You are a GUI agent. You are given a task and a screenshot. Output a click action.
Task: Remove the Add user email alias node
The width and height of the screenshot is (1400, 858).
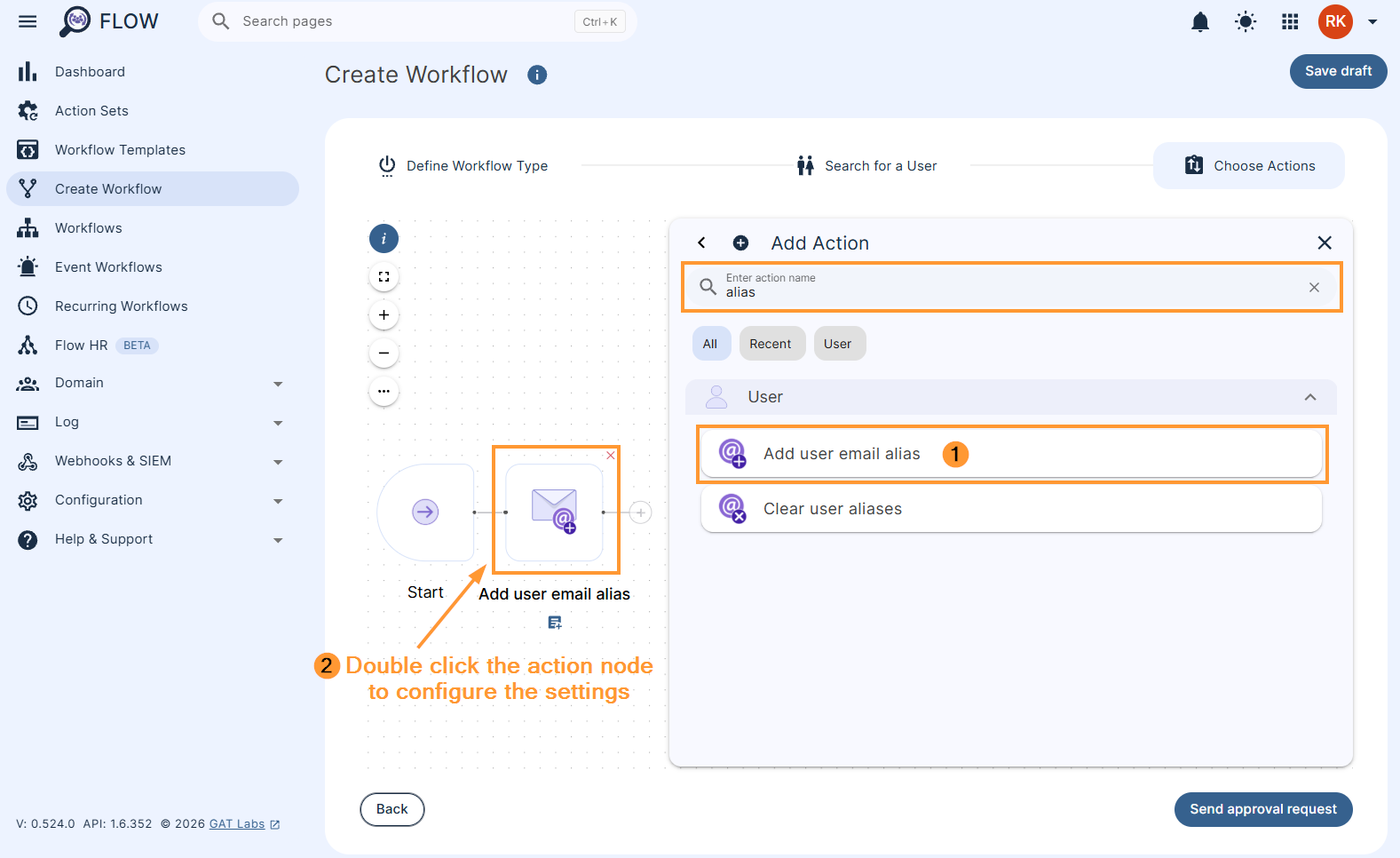pyautogui.click(x=611, y=456)
